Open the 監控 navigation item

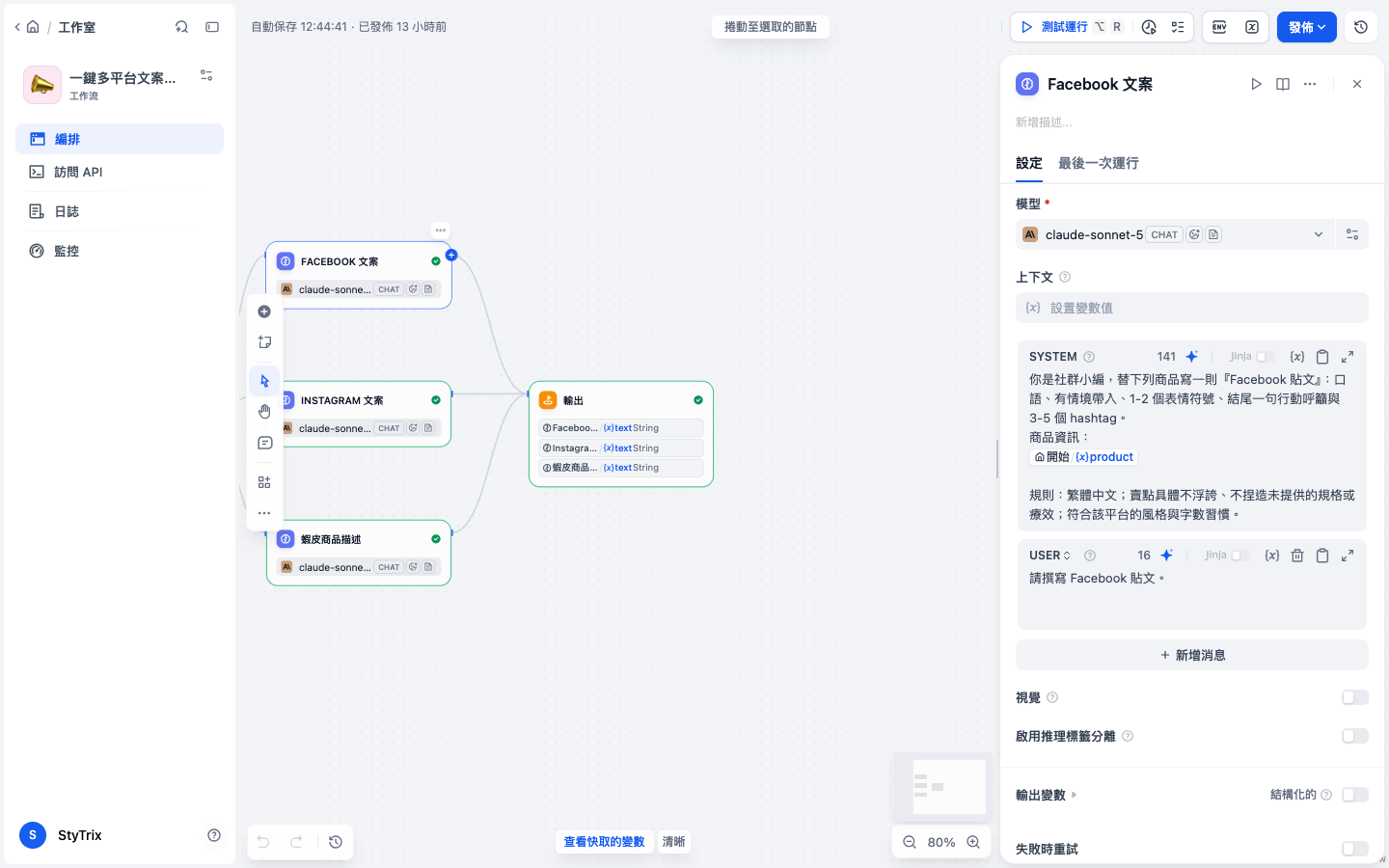click(120, 251)
